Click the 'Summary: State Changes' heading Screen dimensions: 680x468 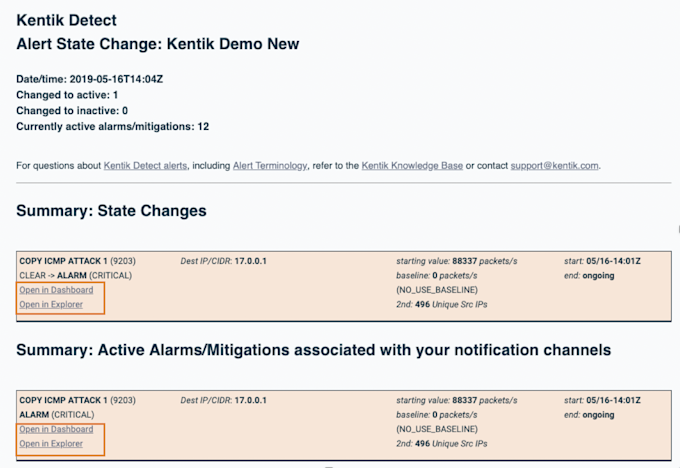[111, 211]
